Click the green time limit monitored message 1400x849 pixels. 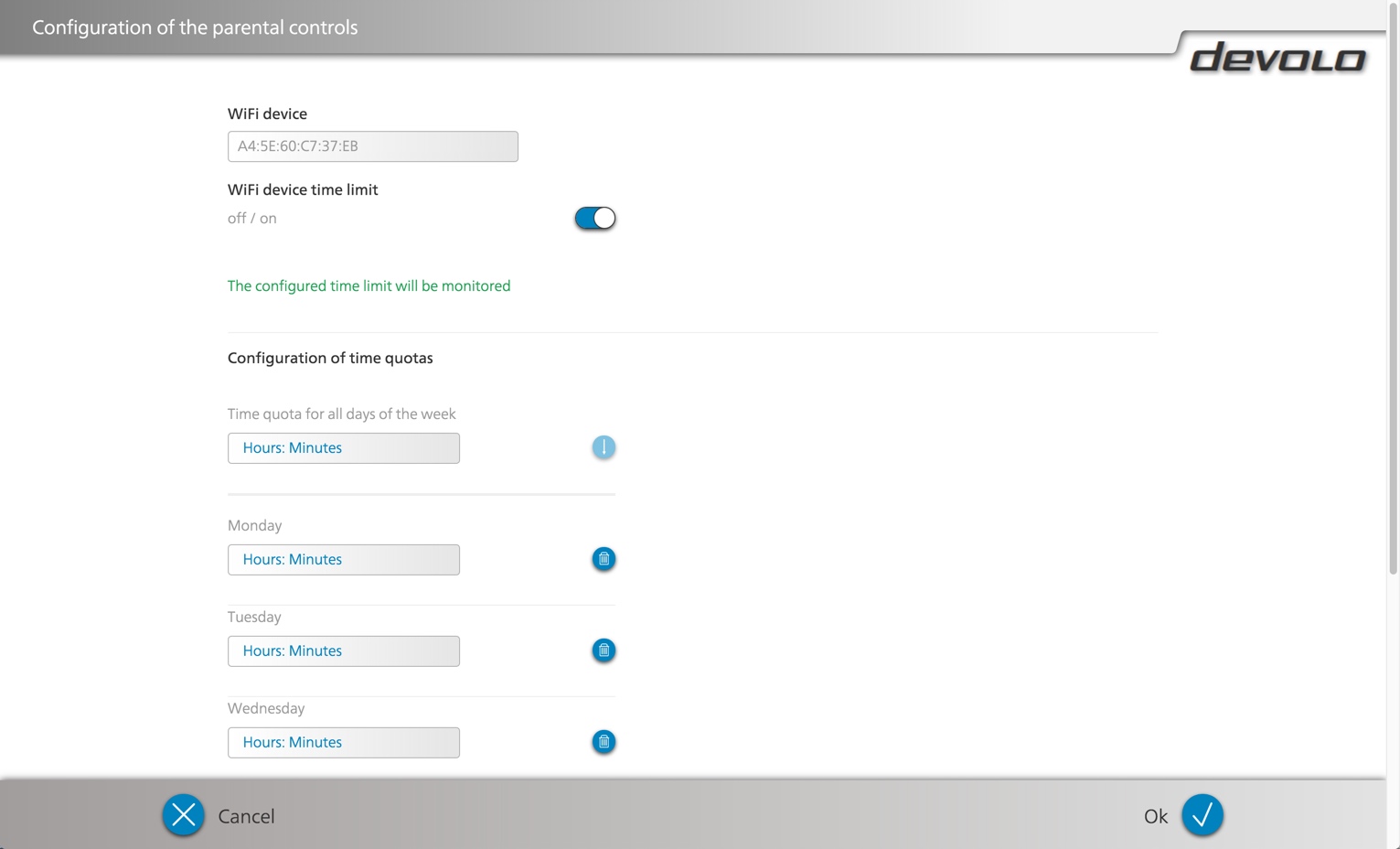click(x=369, y=286)
